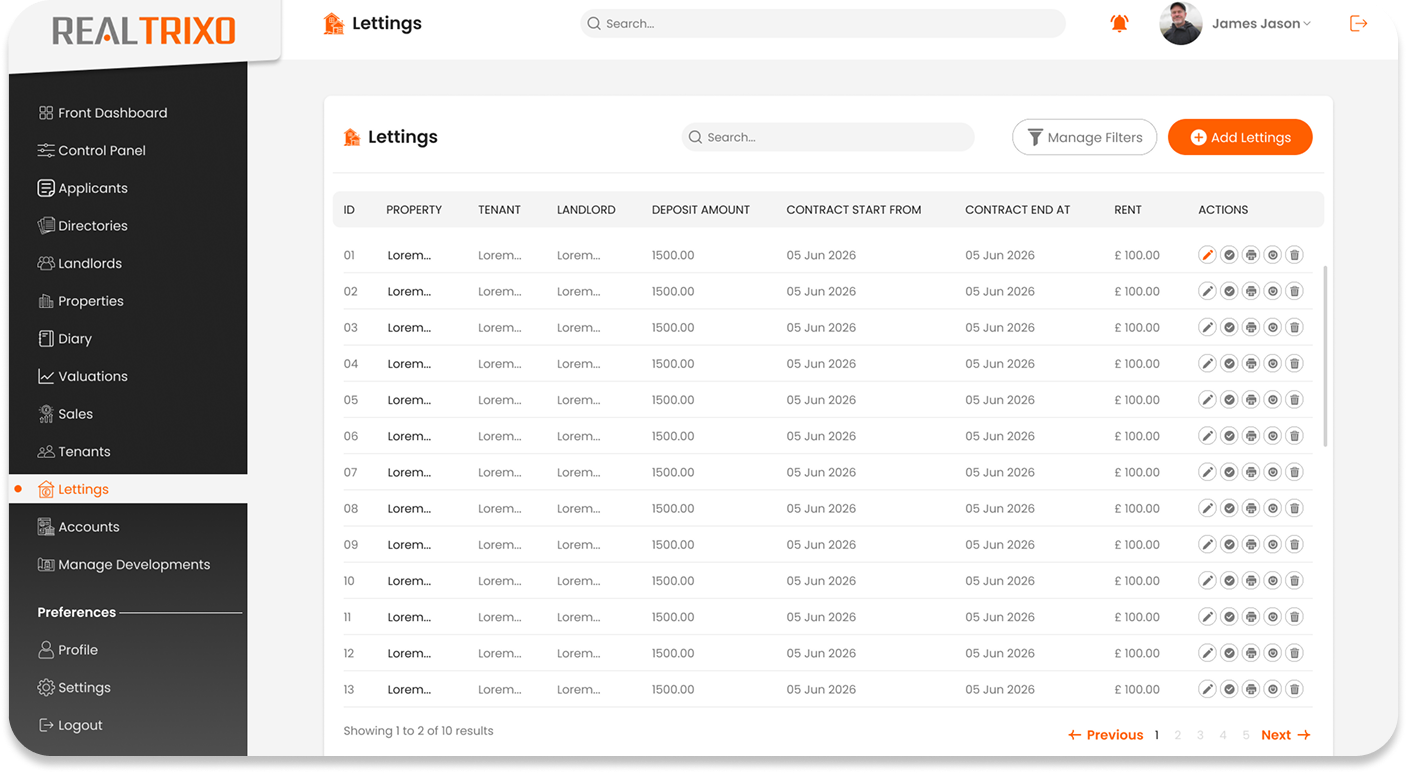Print letting row 12
1407x774 pixels.
click(x=1251, y=653)
